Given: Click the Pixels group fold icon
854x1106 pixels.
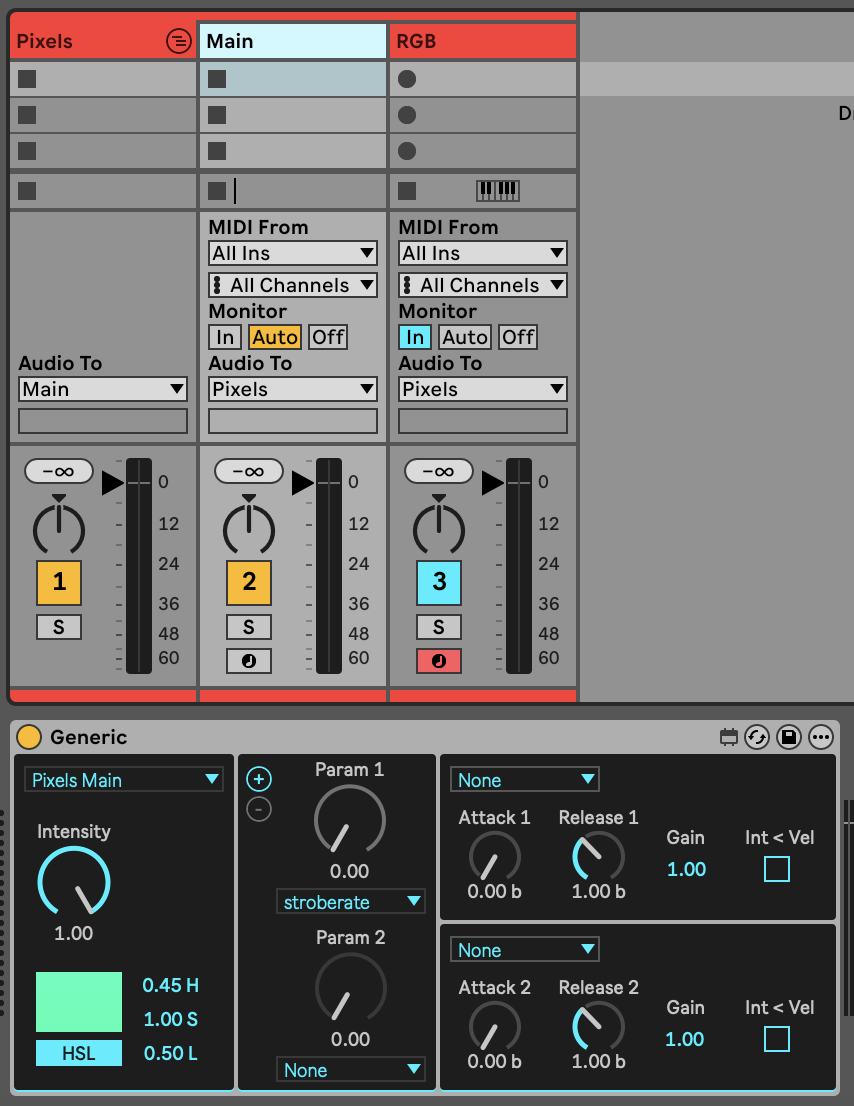Looking at the screenshot, I should pos(177,41).
